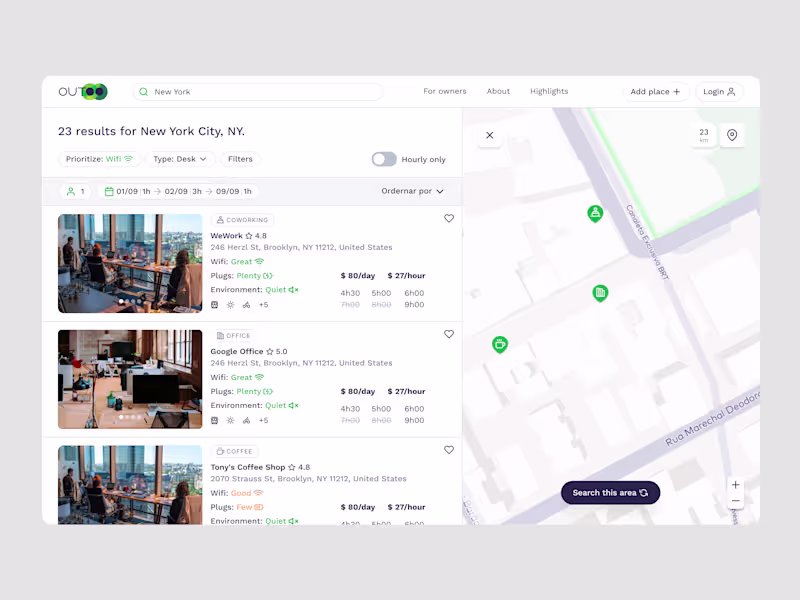Select the coworking map marker
Screen dimensions: 800x600
595,213
